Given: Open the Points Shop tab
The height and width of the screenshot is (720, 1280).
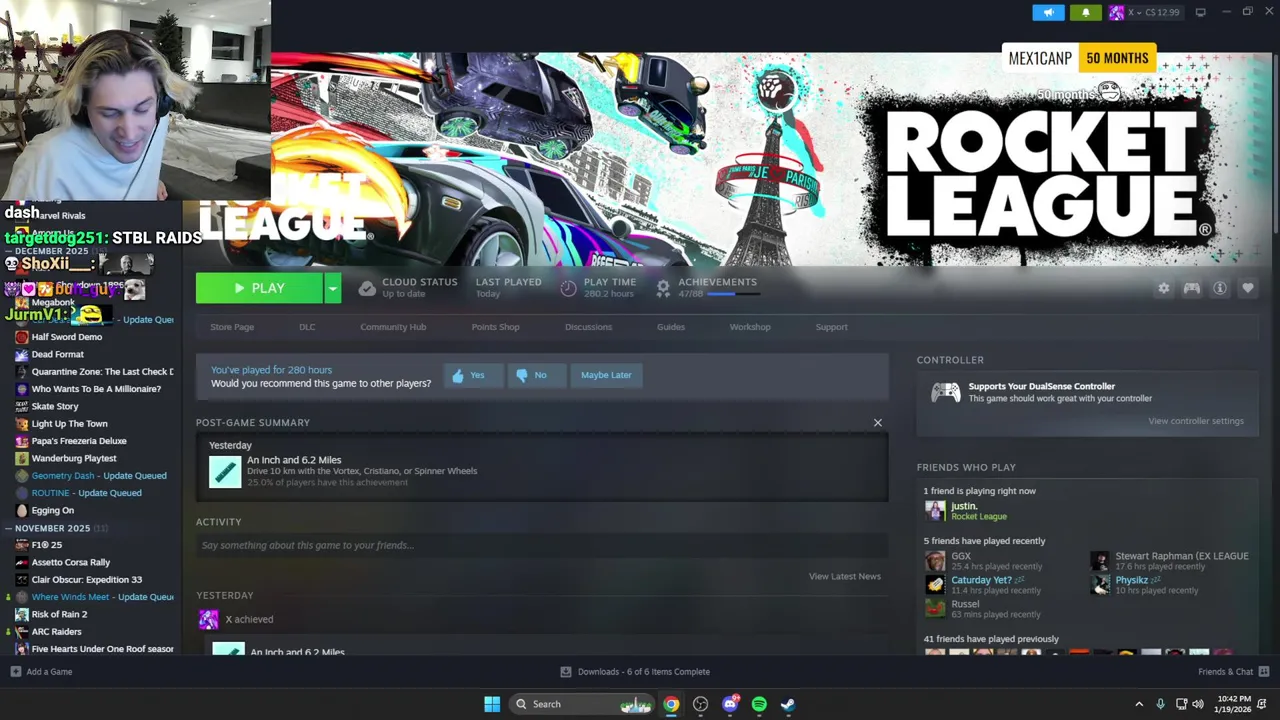Looking at the screenshot, I should point(495,327).
